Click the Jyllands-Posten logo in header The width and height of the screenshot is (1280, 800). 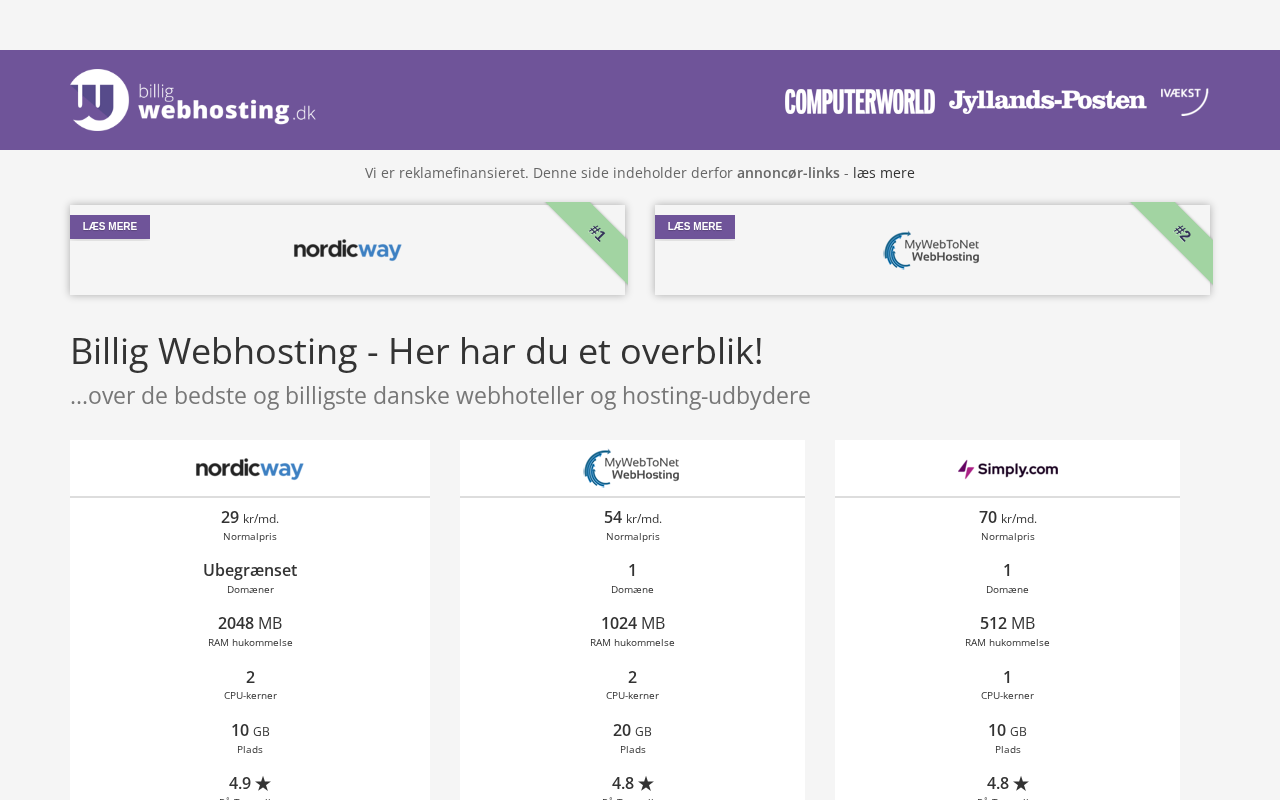1047,101
